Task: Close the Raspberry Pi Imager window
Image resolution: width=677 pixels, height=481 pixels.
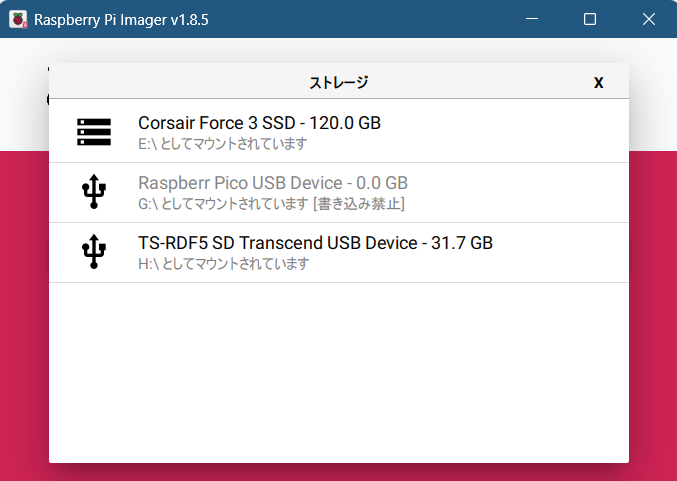Action: 649,19
